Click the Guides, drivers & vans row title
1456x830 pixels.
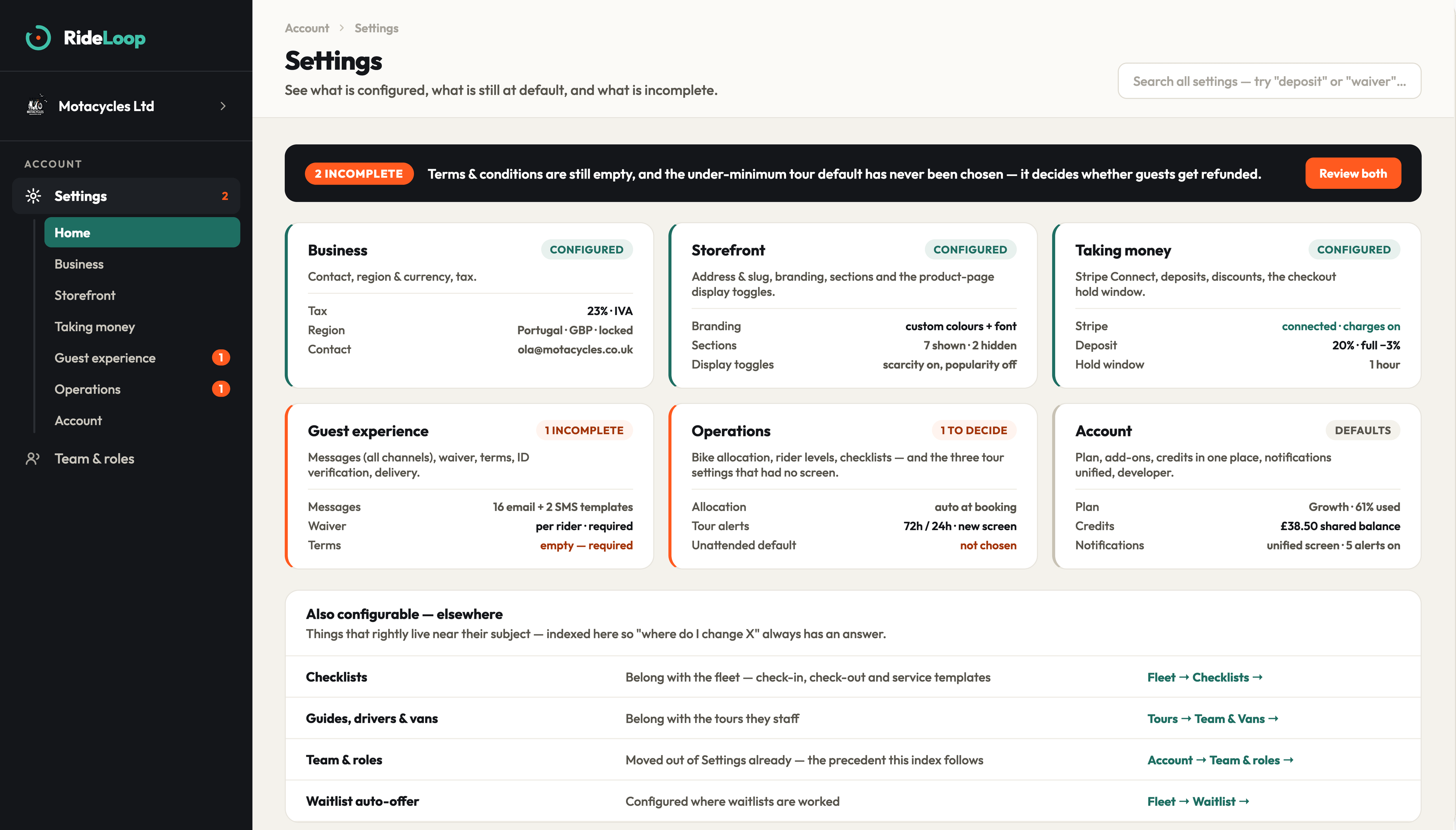click(x=372, y=719)
